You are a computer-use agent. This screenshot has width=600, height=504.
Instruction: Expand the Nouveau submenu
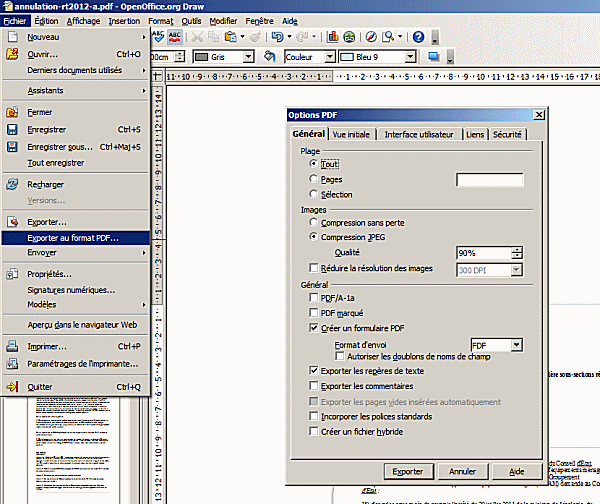pos(144,37)
